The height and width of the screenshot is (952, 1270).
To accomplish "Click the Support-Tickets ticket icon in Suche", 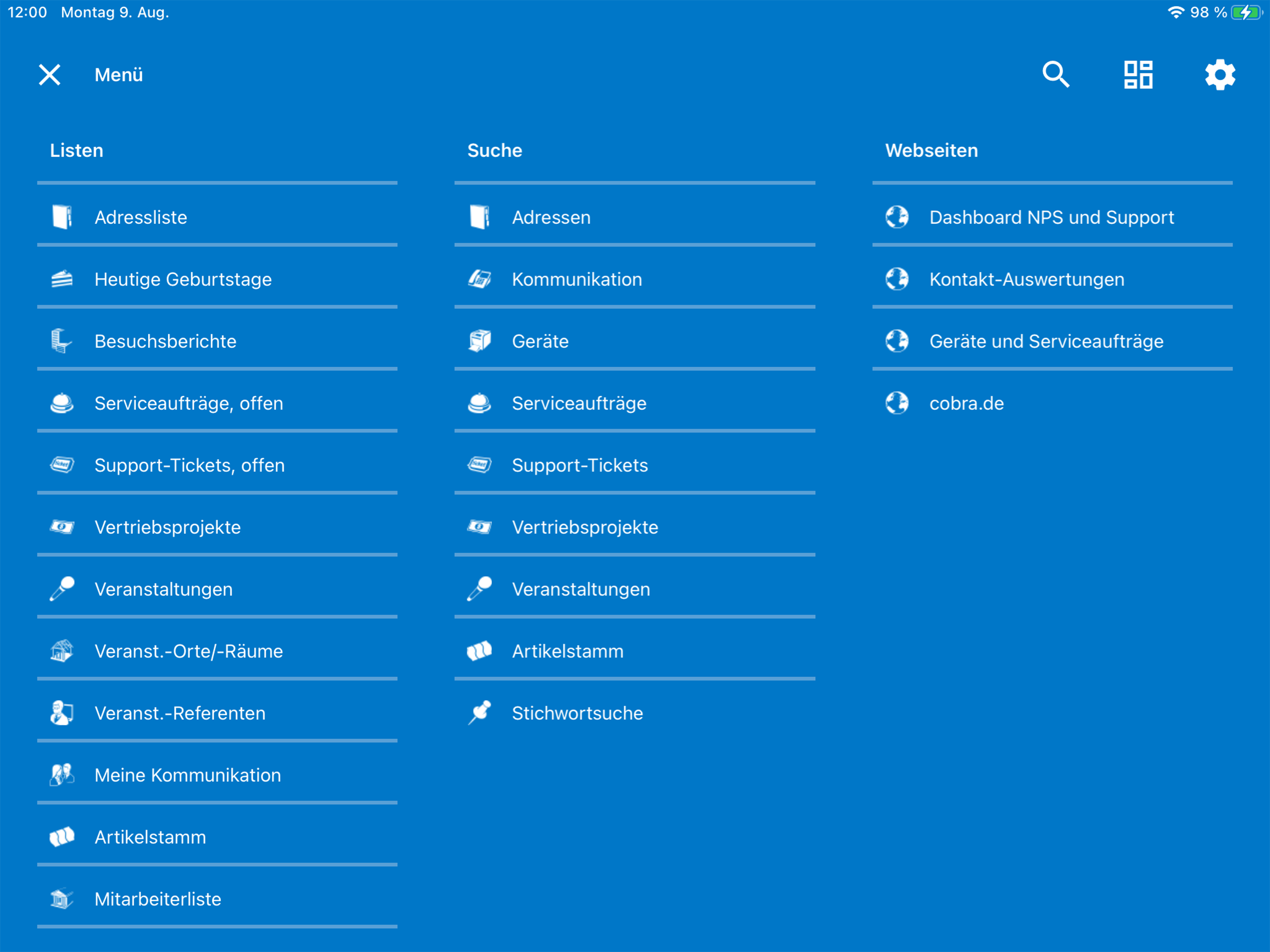I will 479,465.
